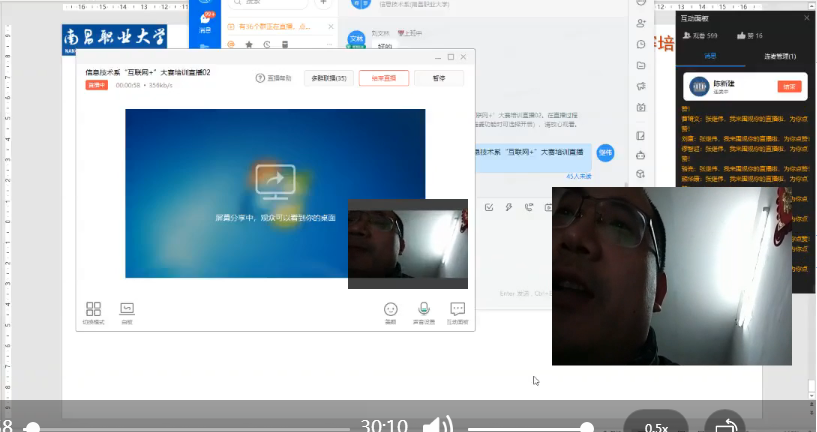This screenshot has height=432, width=817.
Task: Click the video progress bar handle
Action: tap(32, 428)
